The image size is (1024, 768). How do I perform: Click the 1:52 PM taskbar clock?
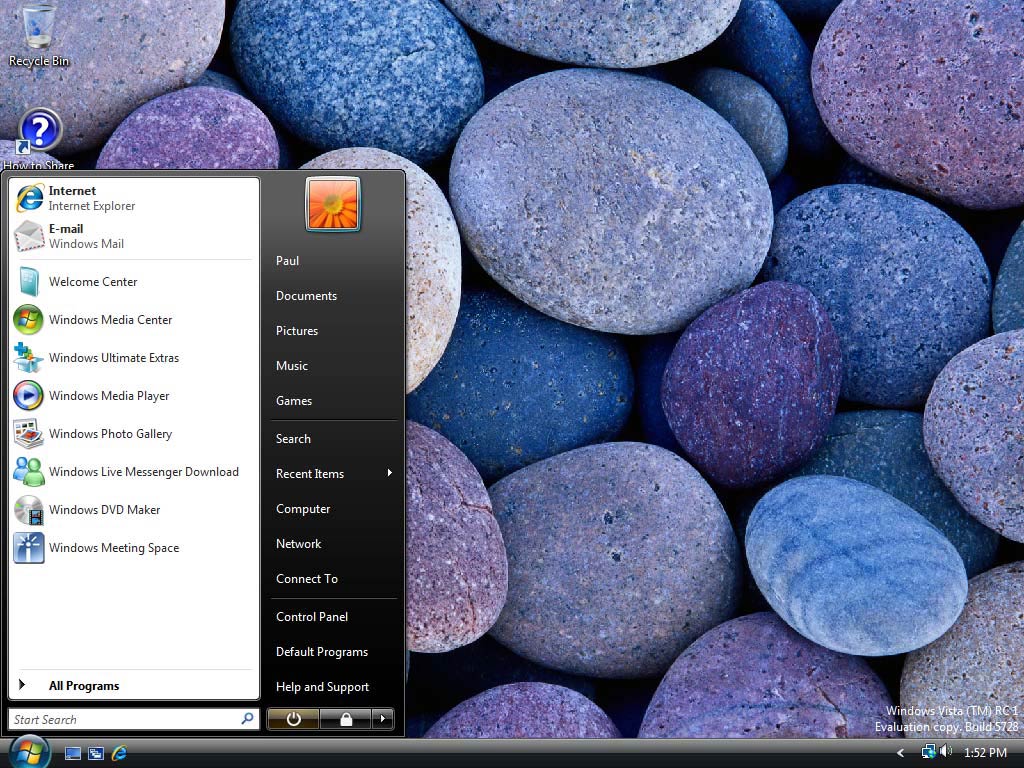coord(985,752)
